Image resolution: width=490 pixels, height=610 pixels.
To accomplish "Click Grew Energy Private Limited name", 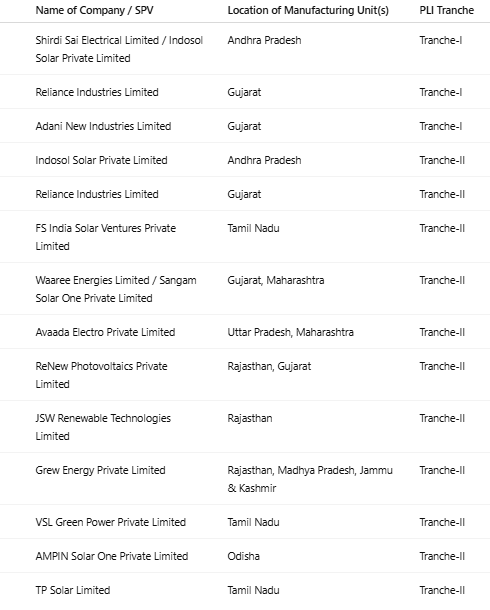I will pos(100,470).
